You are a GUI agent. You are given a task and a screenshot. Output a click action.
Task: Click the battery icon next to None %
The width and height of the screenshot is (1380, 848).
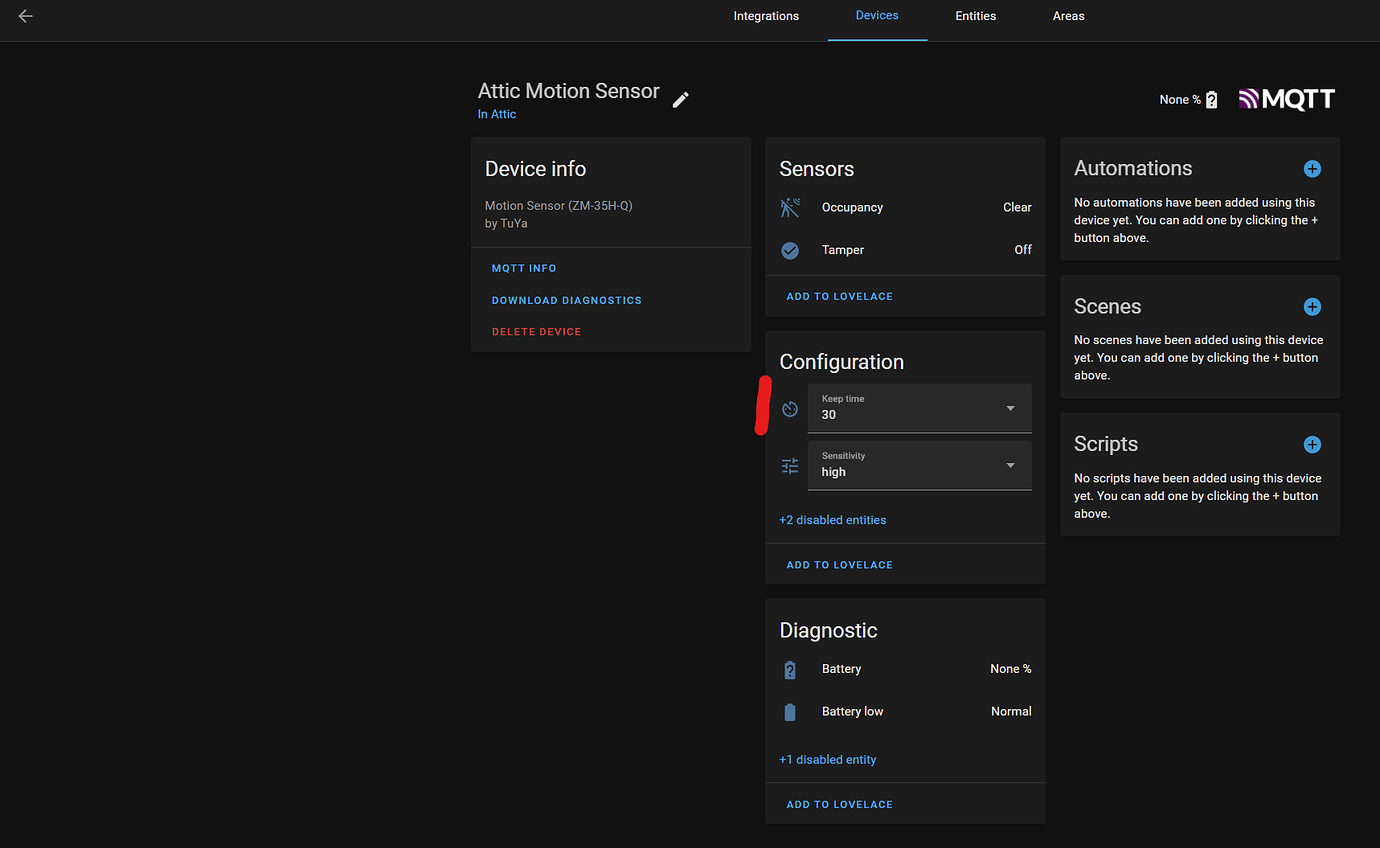pyautogui.click(x=1210, y=99)
